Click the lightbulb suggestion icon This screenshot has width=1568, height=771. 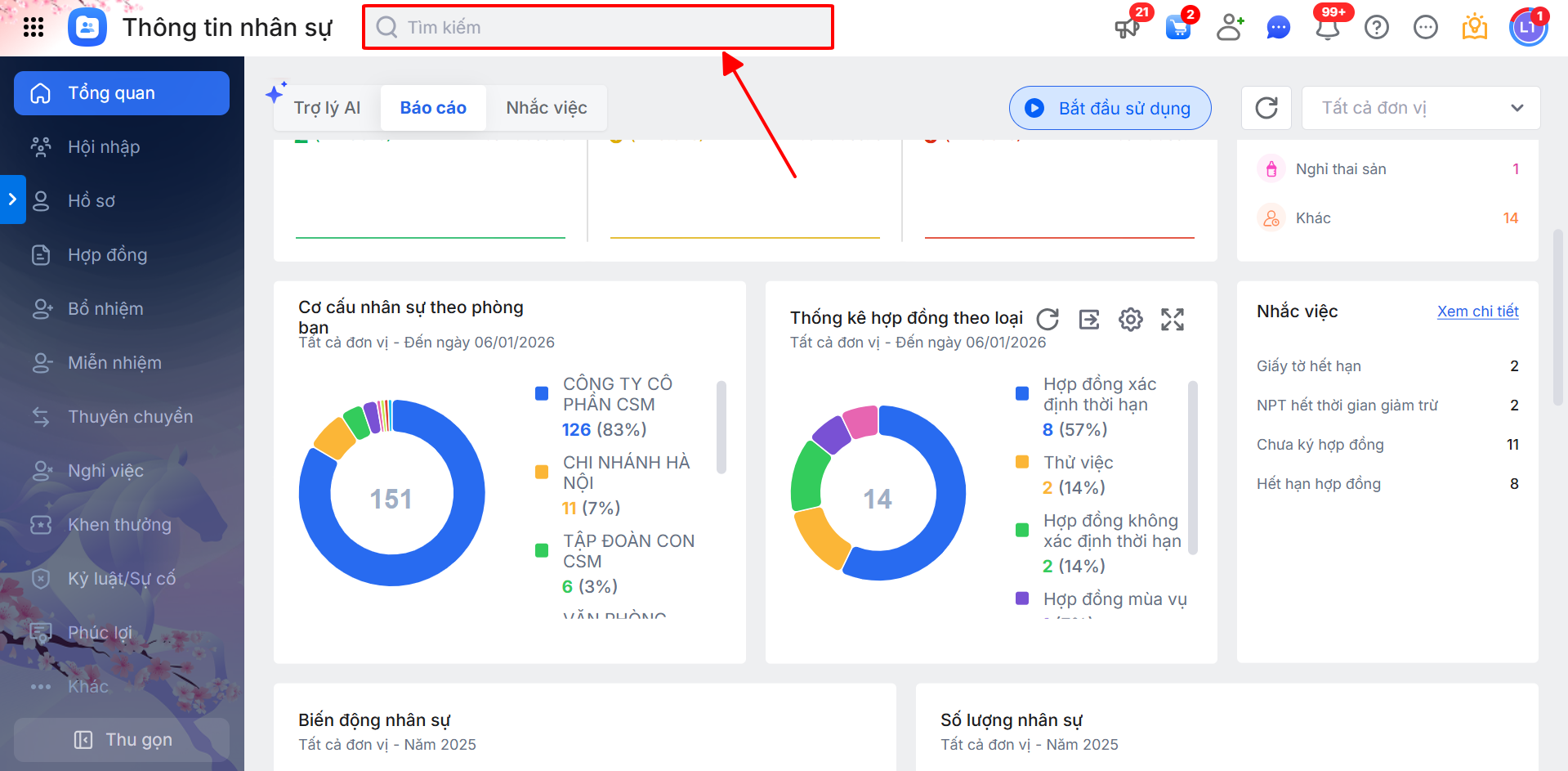point(1475,28)
